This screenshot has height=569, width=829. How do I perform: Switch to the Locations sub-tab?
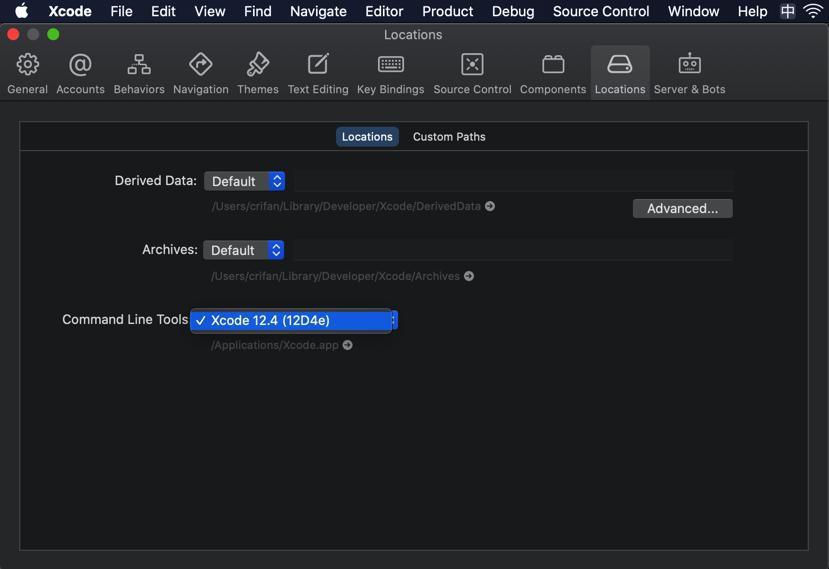point(367,137)
